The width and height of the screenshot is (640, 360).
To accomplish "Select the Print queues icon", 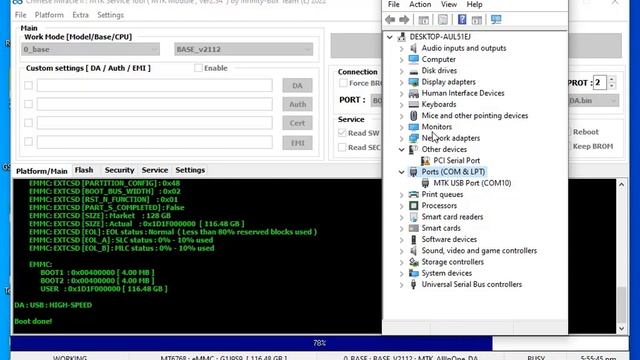I will point(413,194).
